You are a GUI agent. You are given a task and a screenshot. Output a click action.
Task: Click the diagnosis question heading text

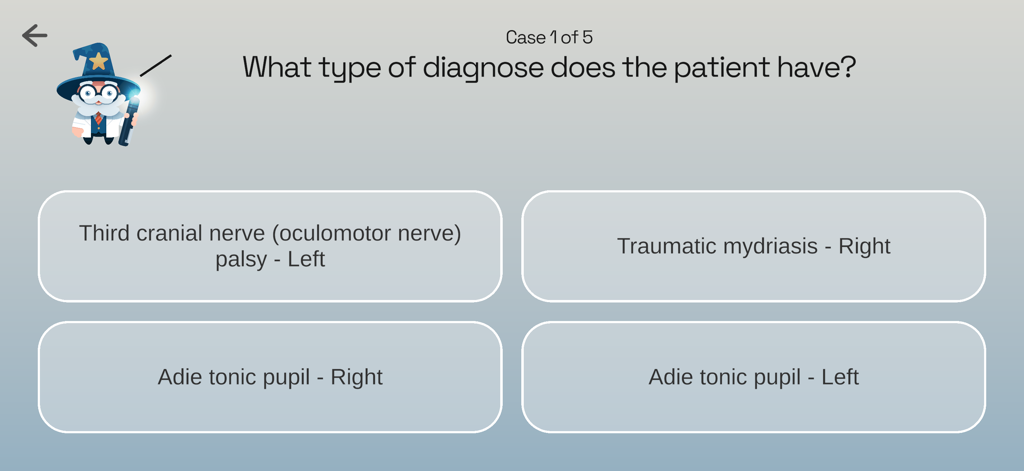[549, 68]
